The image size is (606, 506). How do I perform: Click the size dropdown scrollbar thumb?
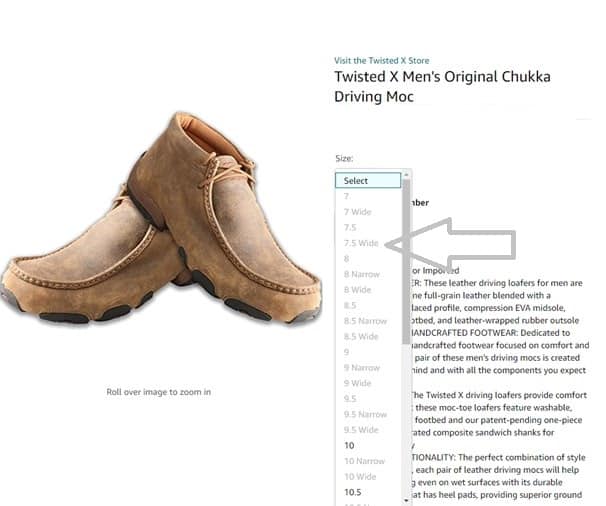406,262
